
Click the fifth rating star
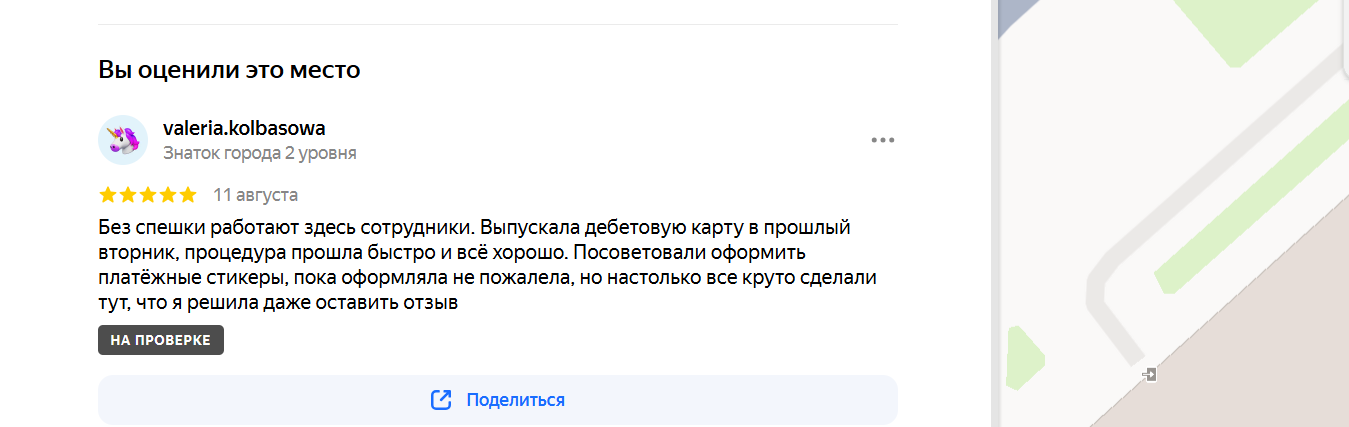pyautogui.click(x=188, y=194)
